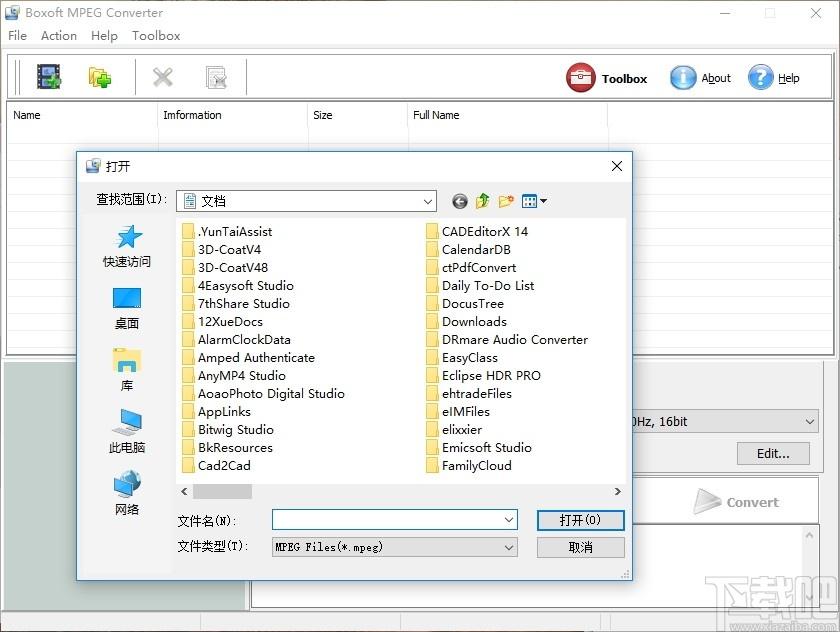The height and width of the screenshot is (632, 840).
Task: Select the Bitwig Studio folder
Action: (x=228, y=430)
